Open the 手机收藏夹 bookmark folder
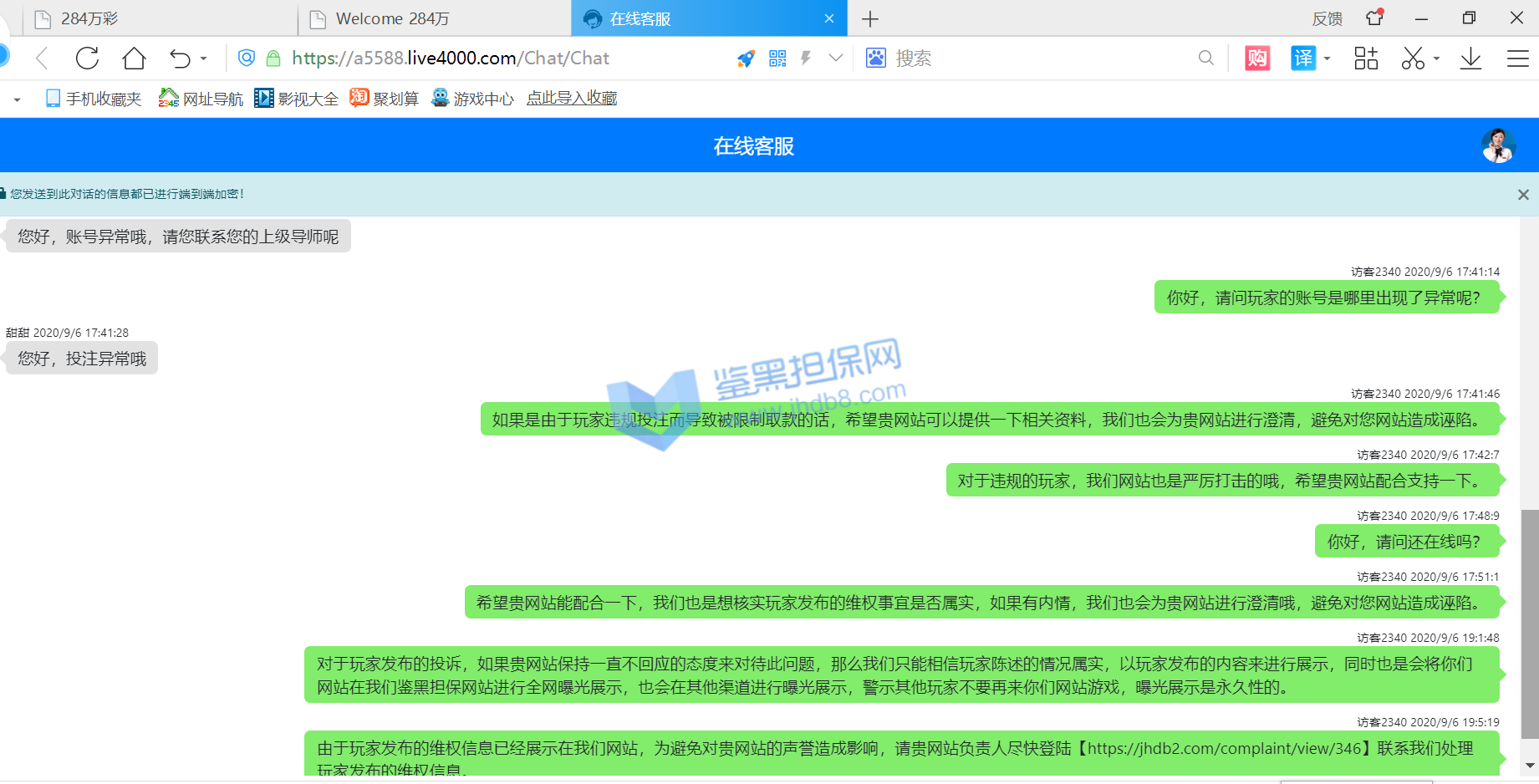Screen dimensions: 1539x784 point(94,99)
